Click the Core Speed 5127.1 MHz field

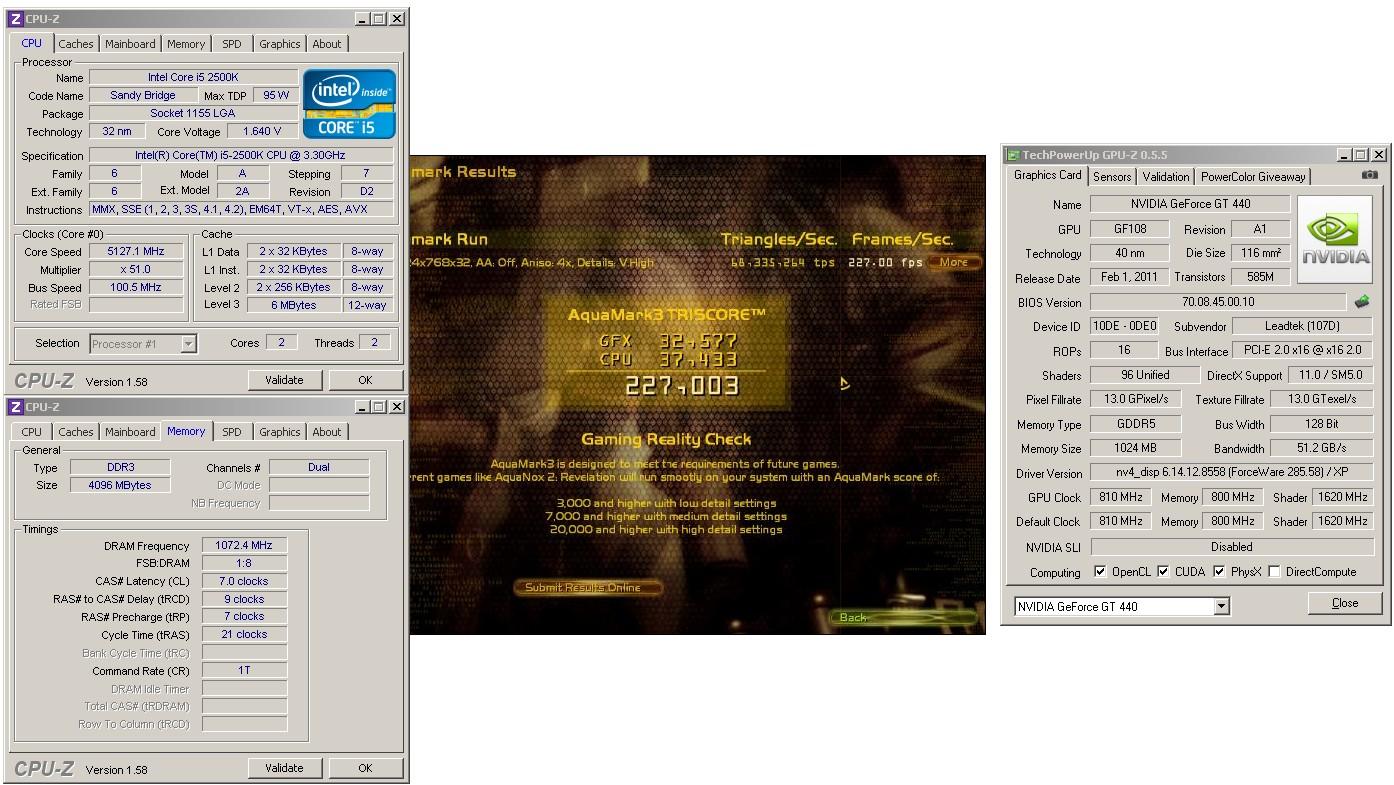(137, 252)
